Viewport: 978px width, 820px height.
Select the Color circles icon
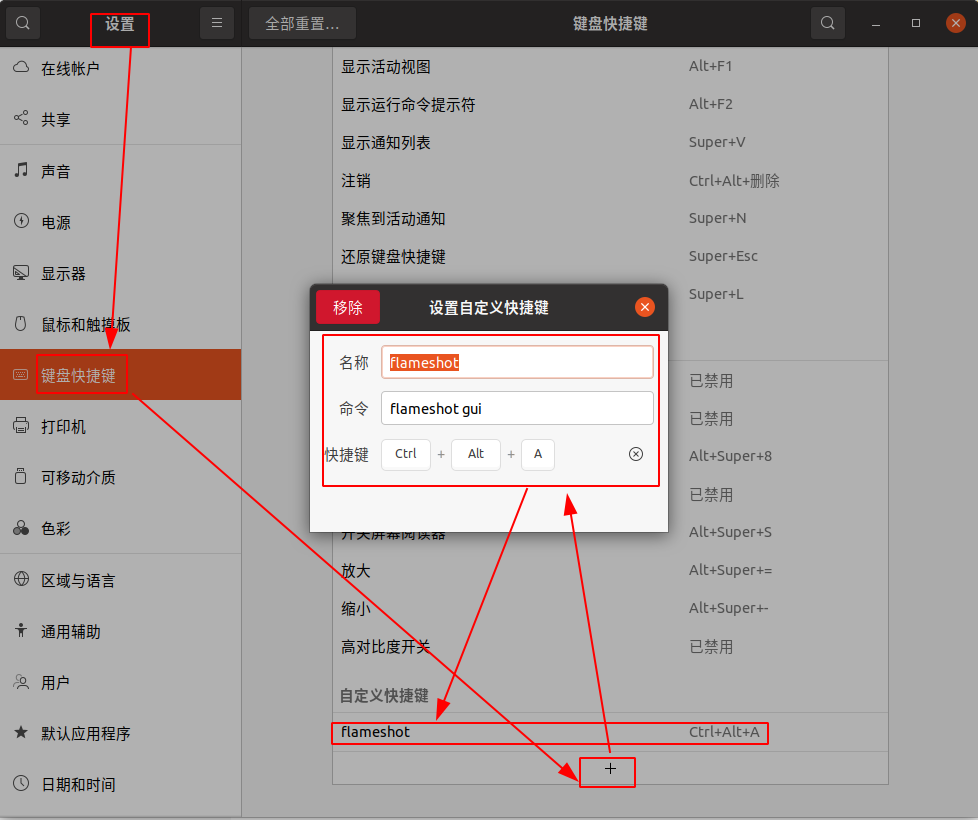21,528
